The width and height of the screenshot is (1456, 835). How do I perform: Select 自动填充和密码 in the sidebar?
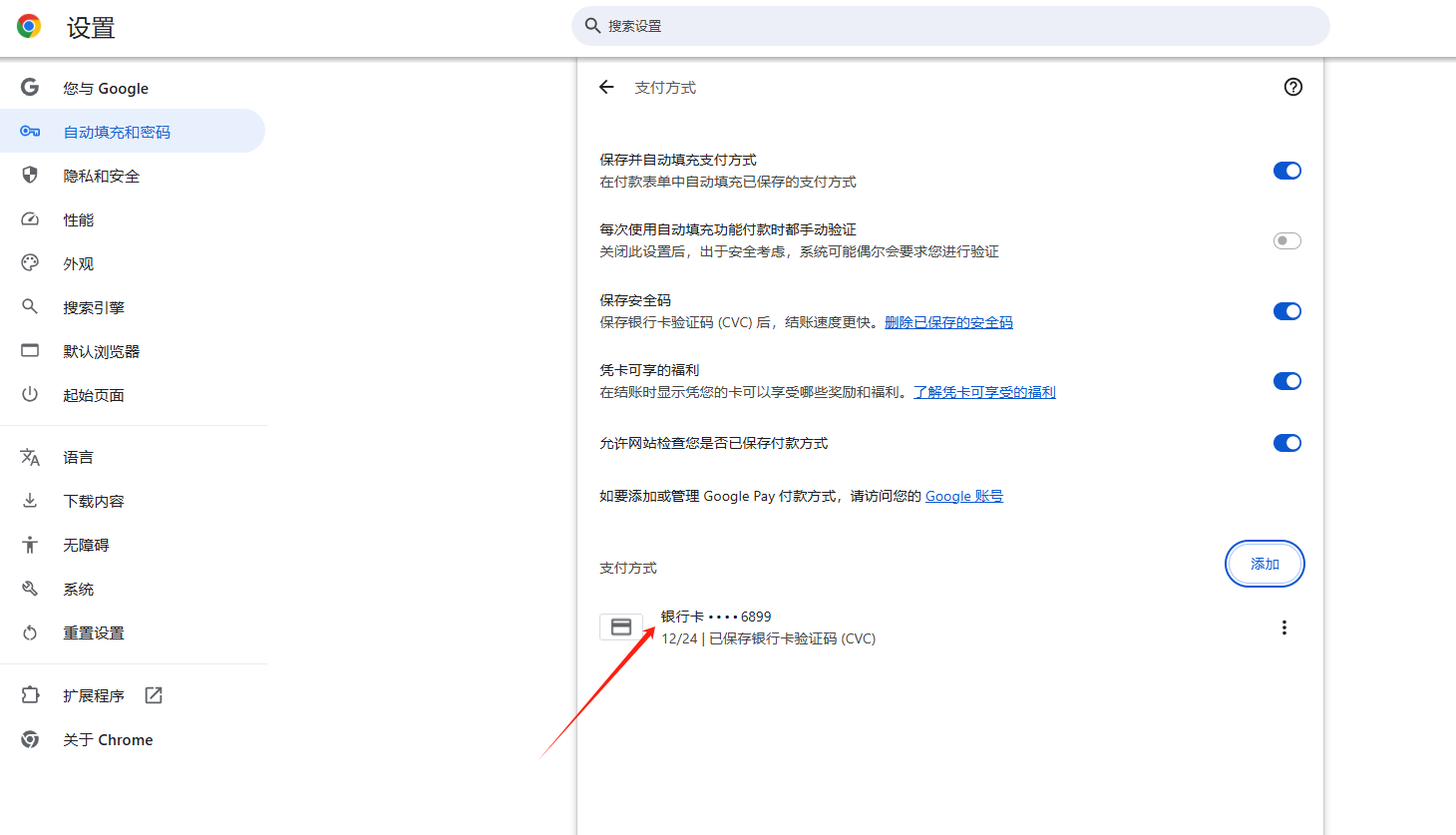[133, 132]
